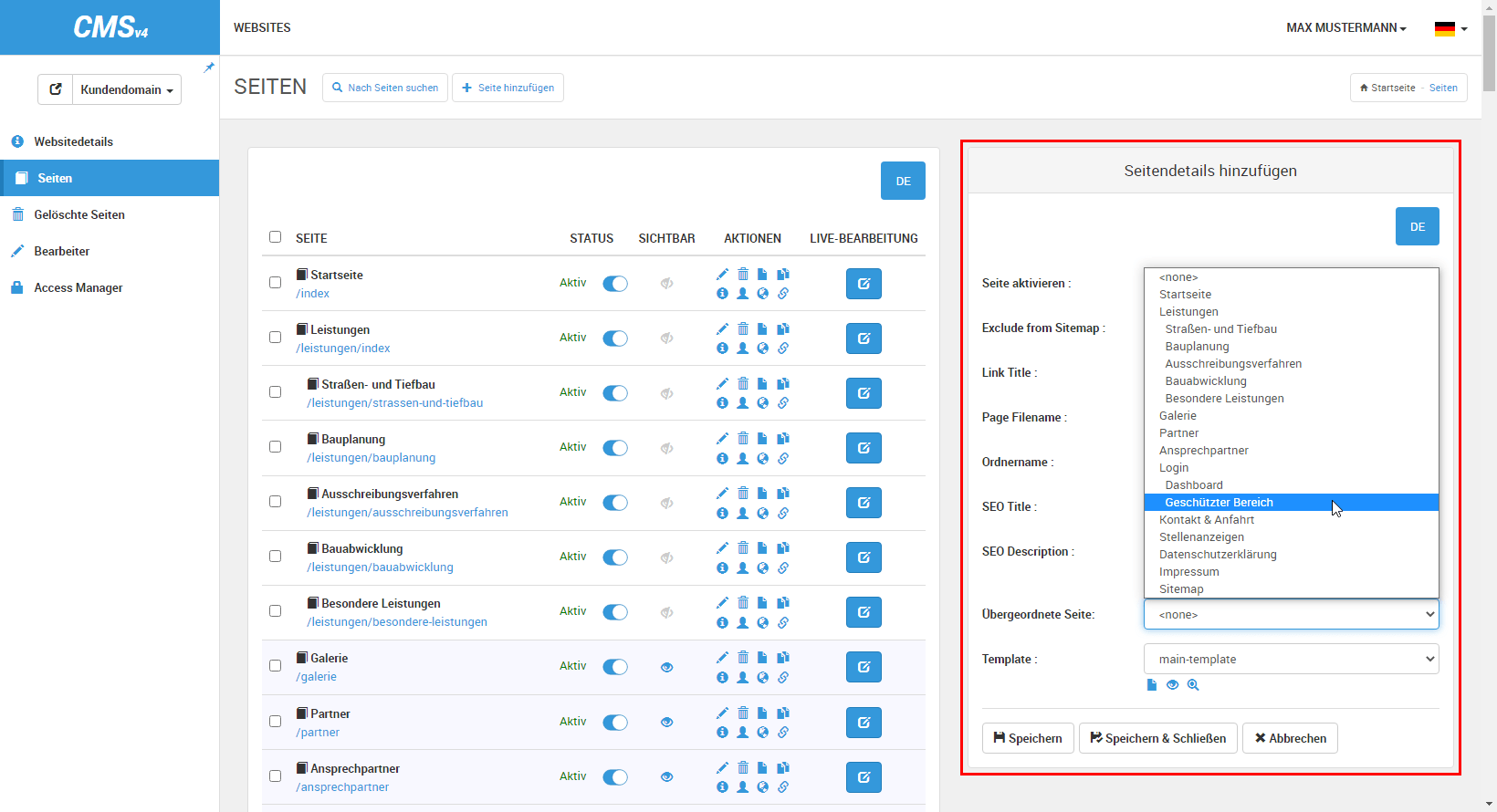Click the pencil edit icon for Startseite
The width and height of the screenshot is (1497, 812).
[722, 274]
